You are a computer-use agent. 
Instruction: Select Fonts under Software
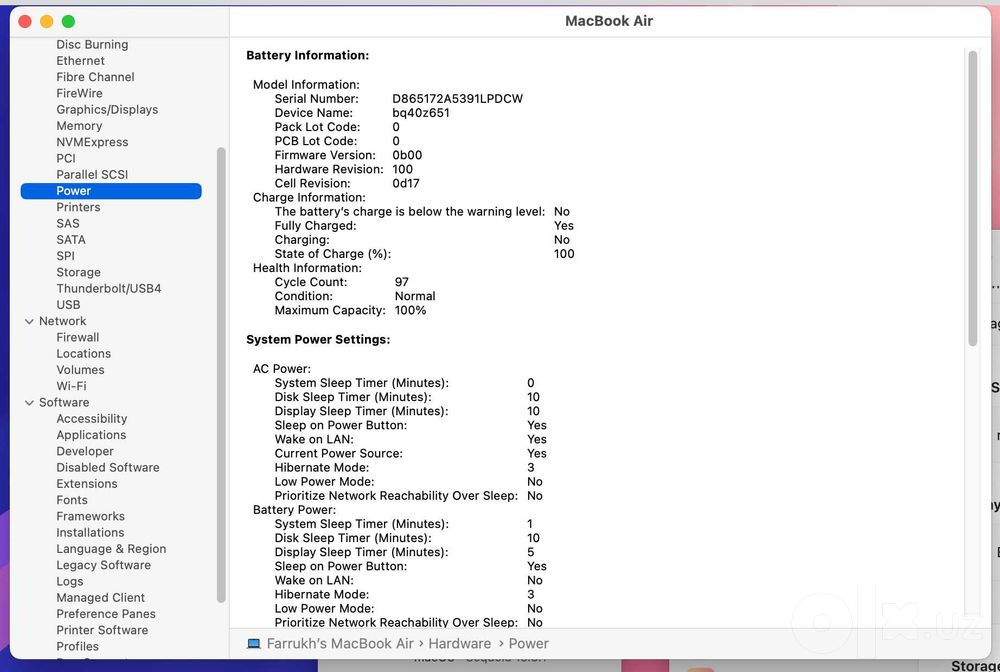(71, 500)
